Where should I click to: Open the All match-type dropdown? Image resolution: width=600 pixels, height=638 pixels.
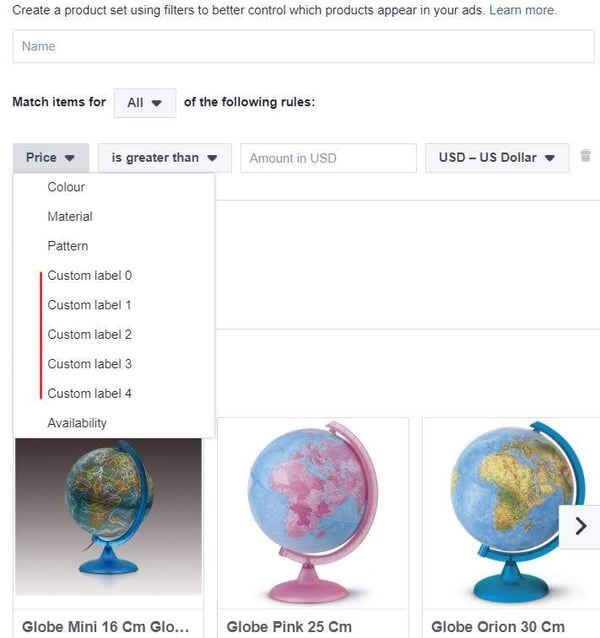pyautogui.click(x=145, y=103)
